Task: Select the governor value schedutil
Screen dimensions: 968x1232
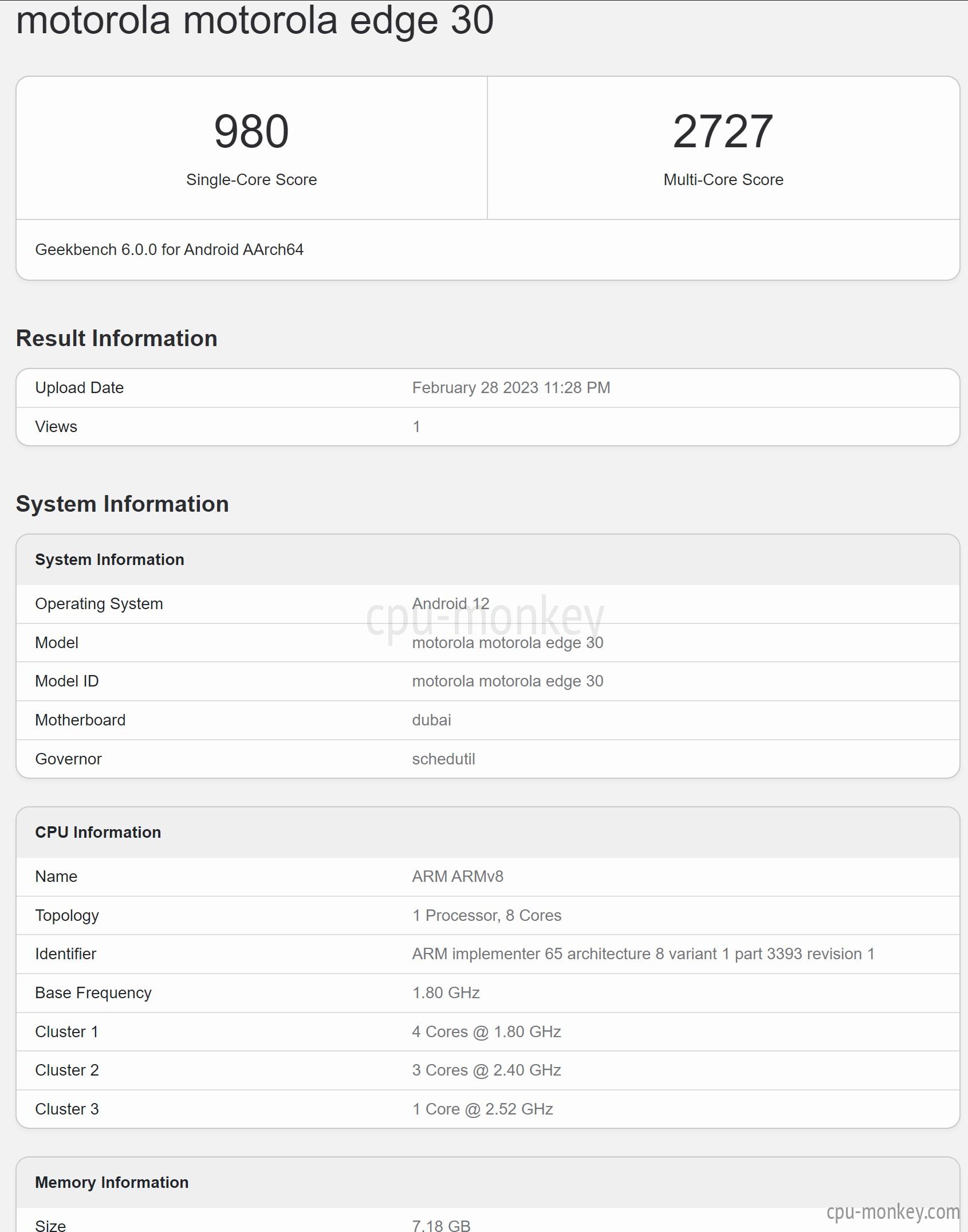Action: [x=444, y=759]
